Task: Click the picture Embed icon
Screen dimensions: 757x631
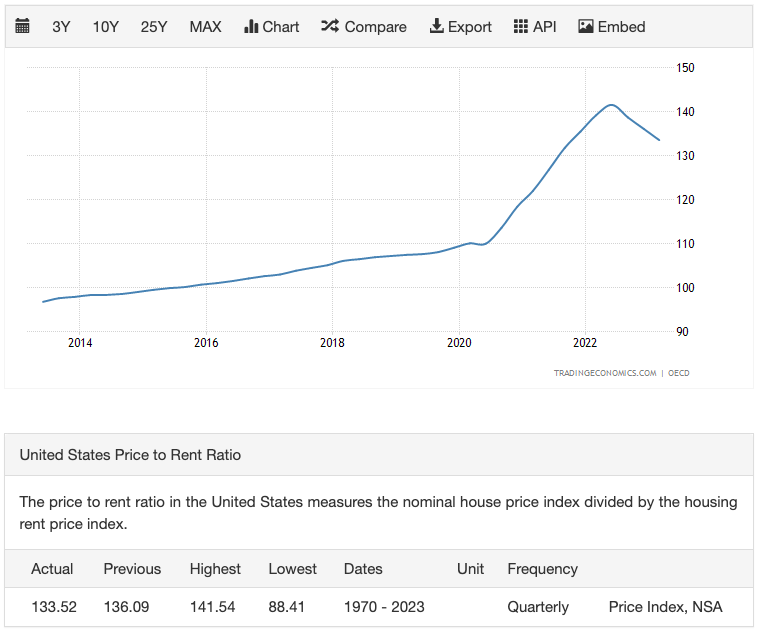Action: pos(586,26)
